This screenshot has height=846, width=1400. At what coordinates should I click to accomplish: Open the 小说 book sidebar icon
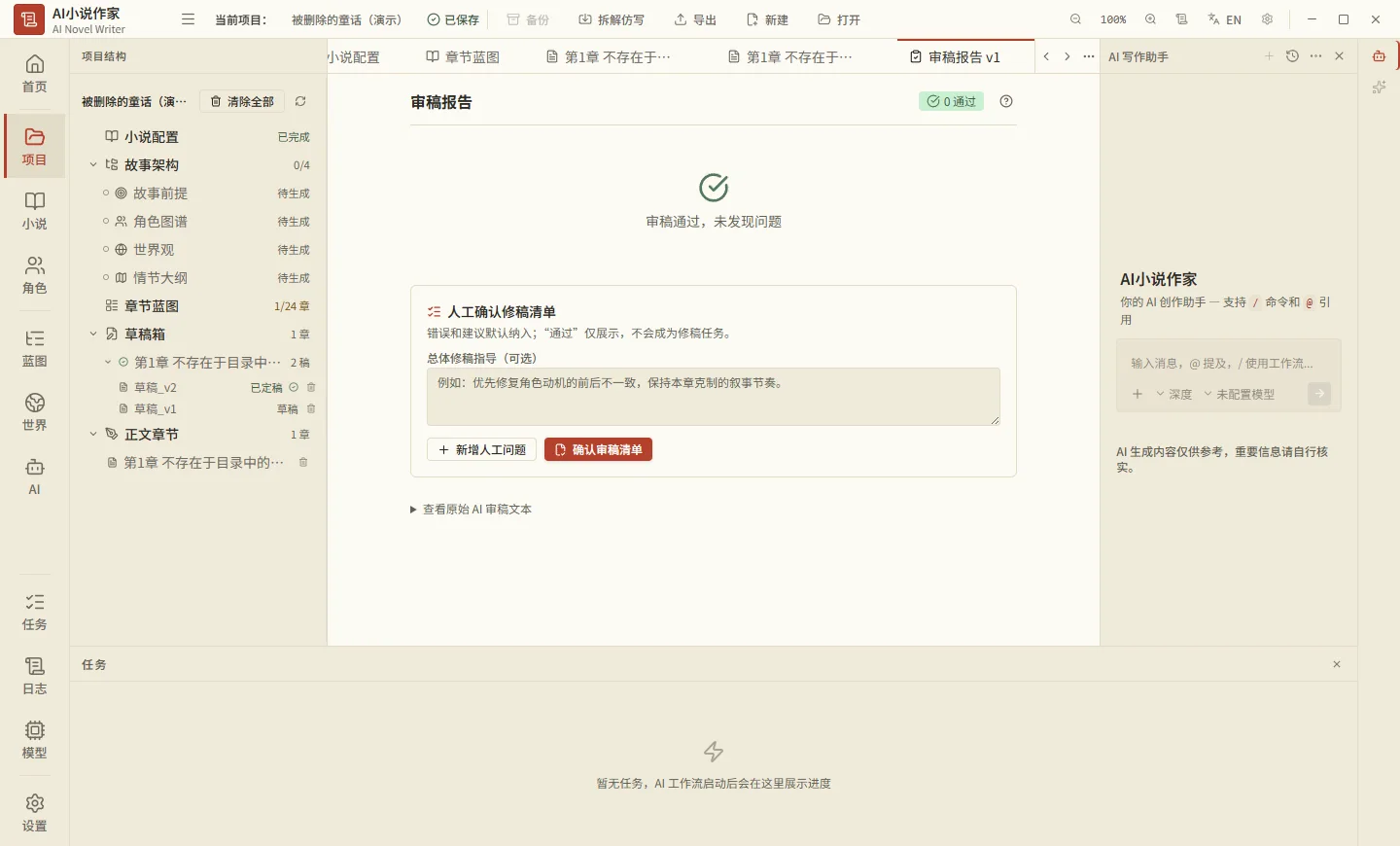[35, 211]
